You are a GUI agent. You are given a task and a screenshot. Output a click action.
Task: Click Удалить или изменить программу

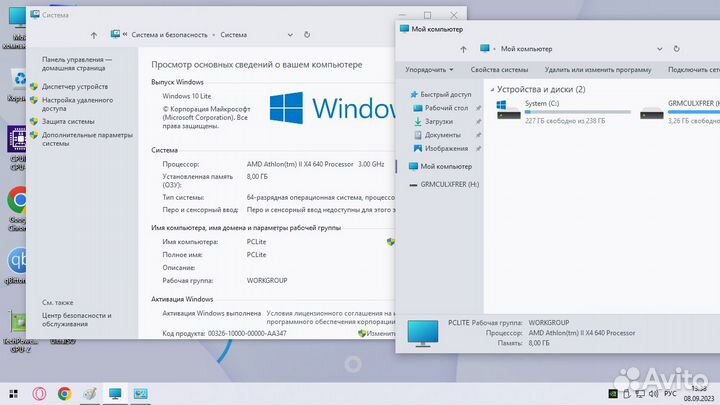tap(598, 70)
